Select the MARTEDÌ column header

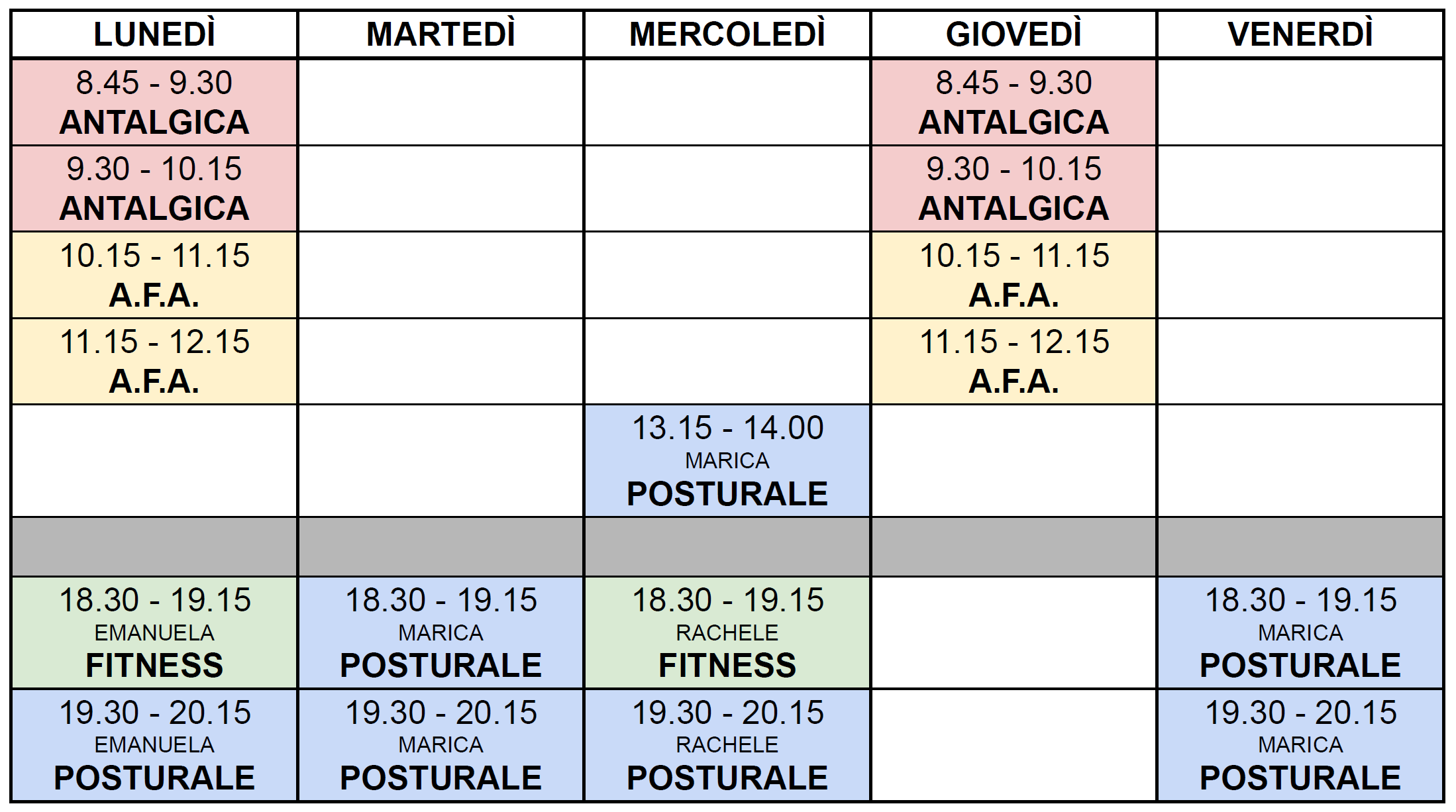click(x=441, y=34)
